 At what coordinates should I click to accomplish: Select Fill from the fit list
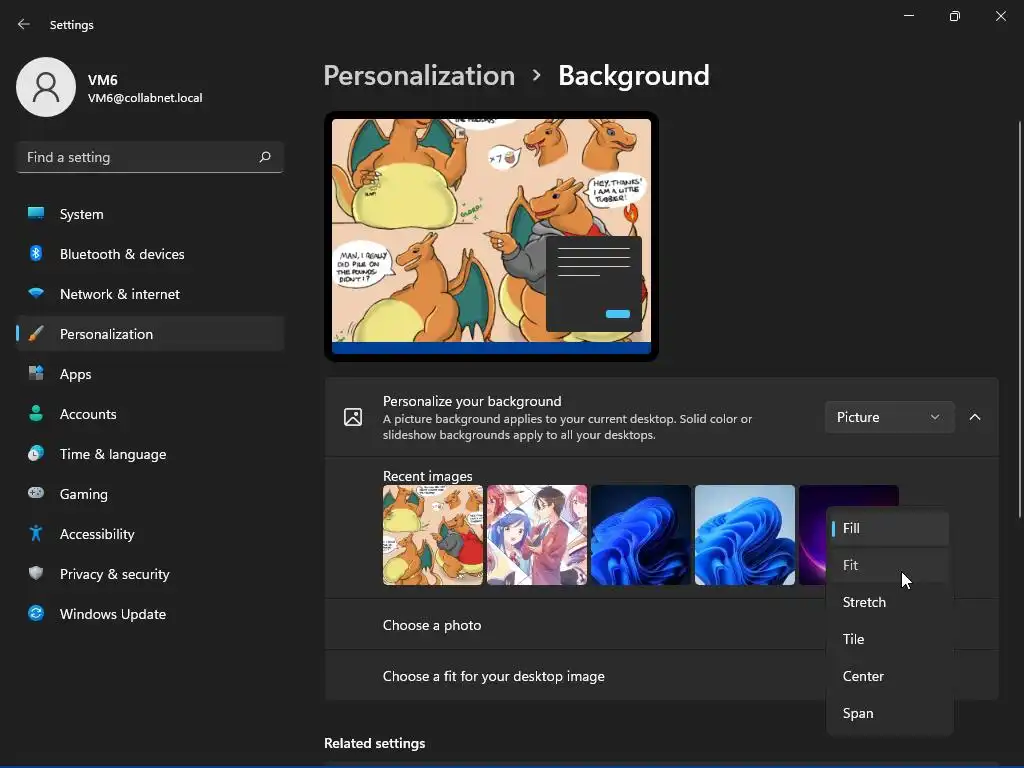[889, 528]
